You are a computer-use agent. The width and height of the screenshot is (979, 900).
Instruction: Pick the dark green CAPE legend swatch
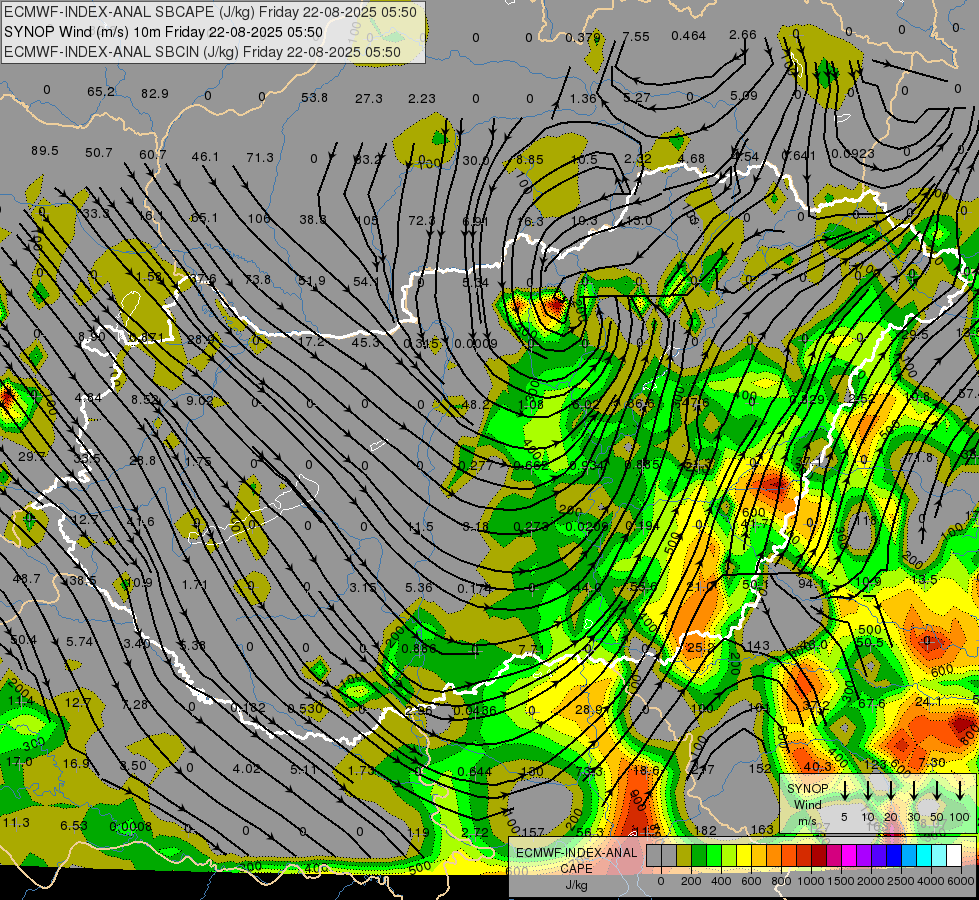[699, 856]
